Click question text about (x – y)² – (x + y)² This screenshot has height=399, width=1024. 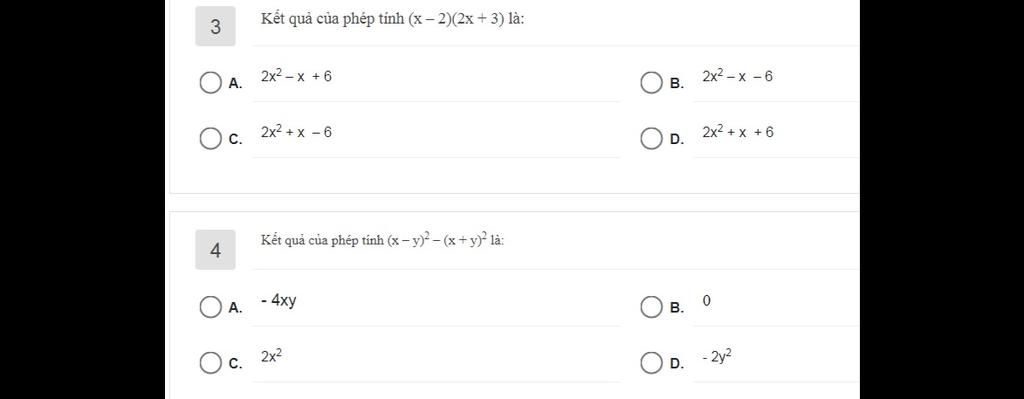(383, 241)
